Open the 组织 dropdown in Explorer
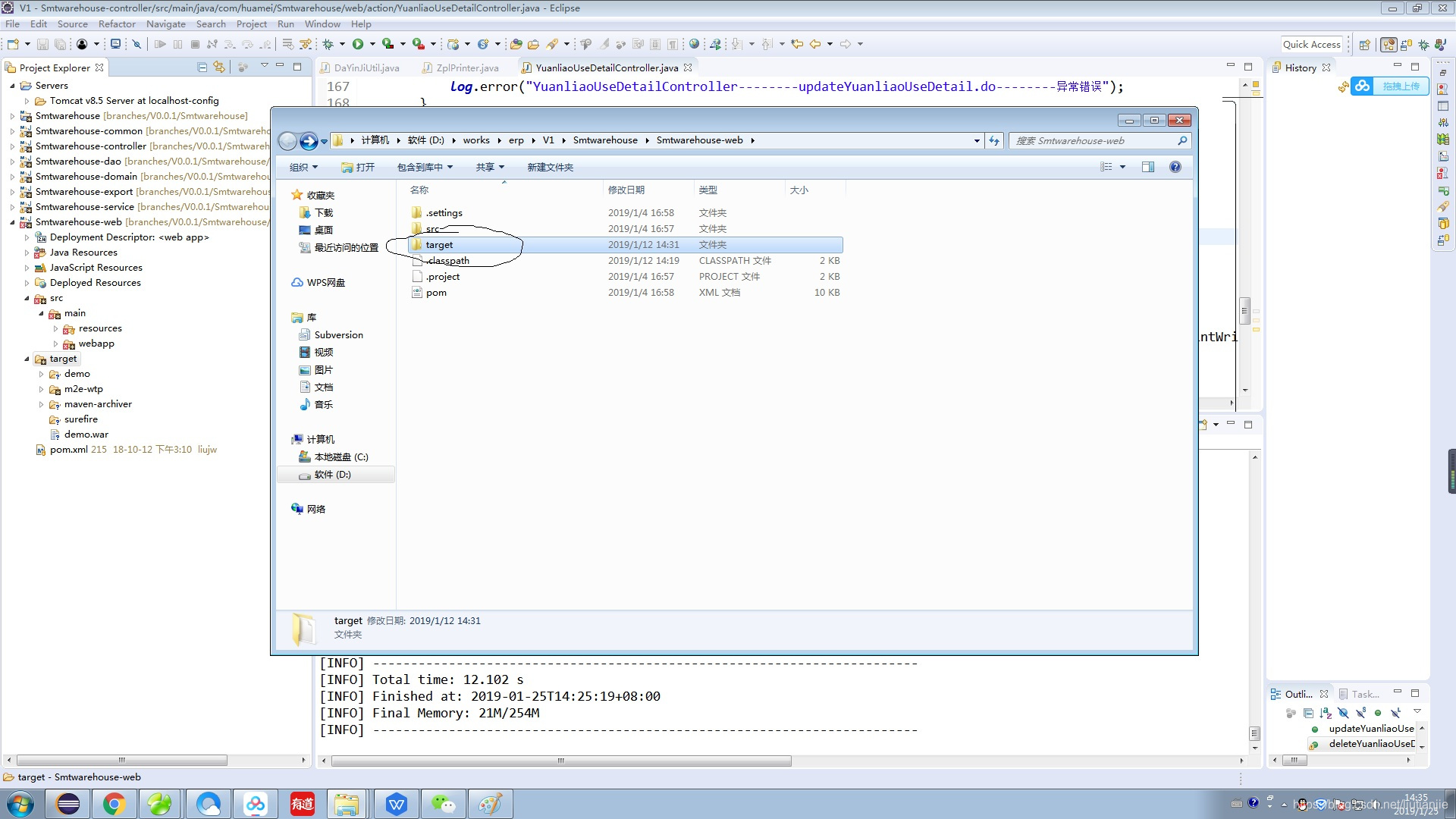This screenshot has width=1456, height=819. coord(303,167)
